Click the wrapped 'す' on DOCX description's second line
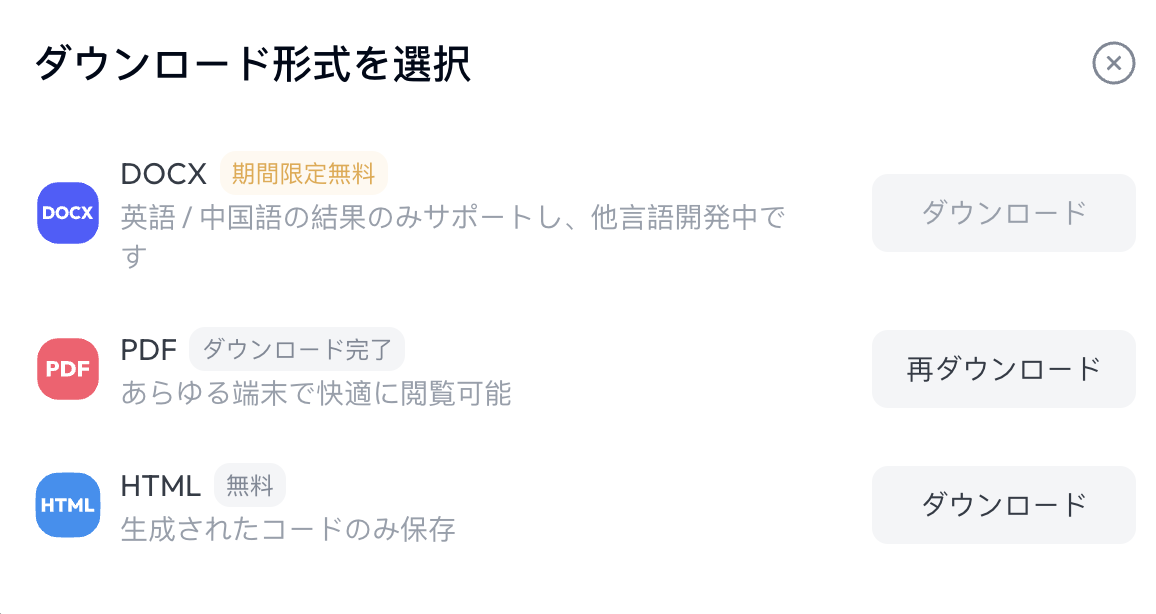The image size is (1156, 614). (x=134, y=257)
